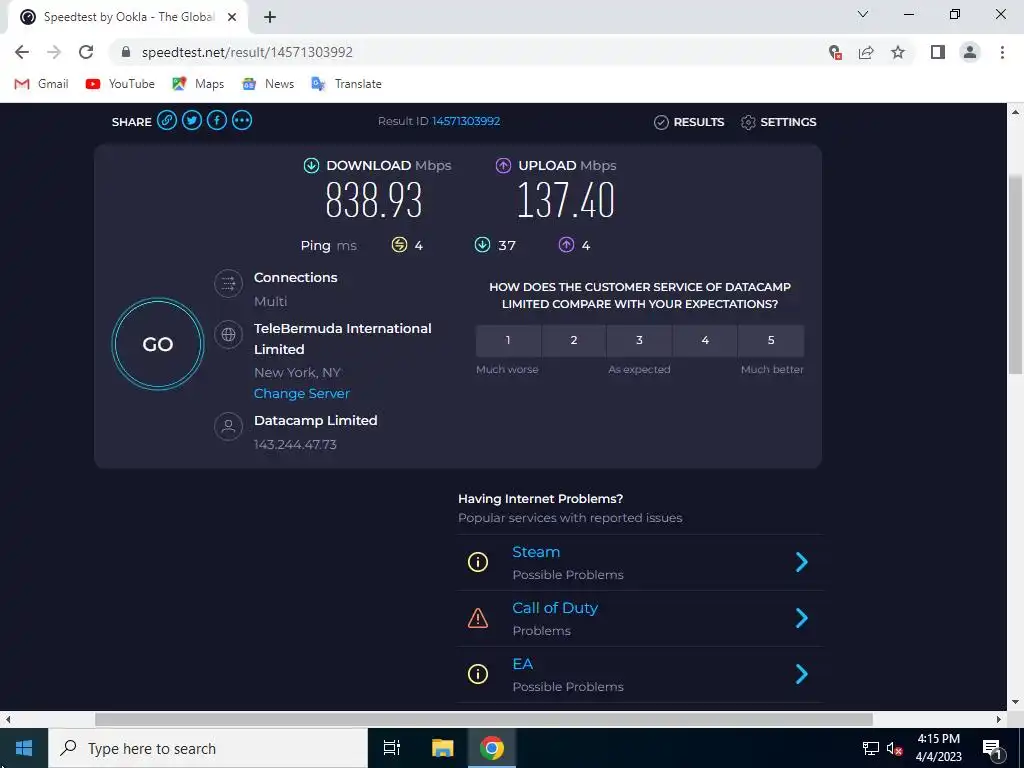Click the warning triangle beside Call of Duty

[478, 618]
